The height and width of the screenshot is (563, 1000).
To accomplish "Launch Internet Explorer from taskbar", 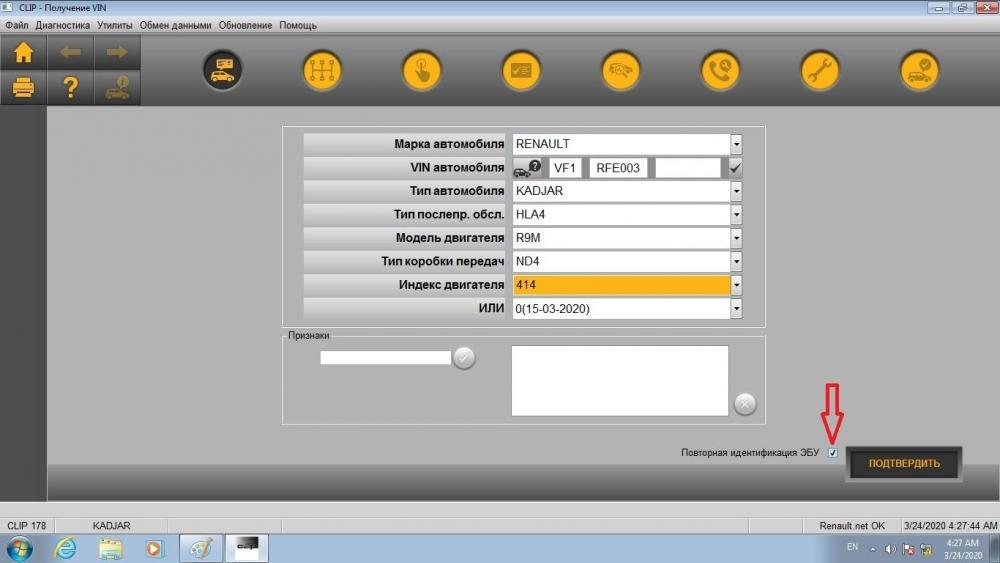I will click(x=65, y=548).
